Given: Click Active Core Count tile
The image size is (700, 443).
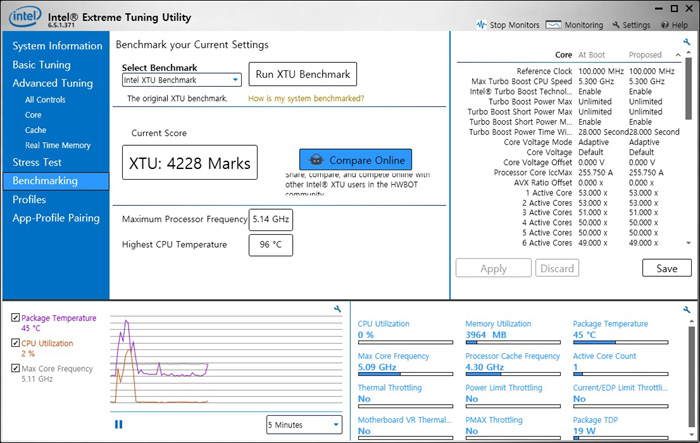Looking at the screenshot, I should tap(621, 364).
